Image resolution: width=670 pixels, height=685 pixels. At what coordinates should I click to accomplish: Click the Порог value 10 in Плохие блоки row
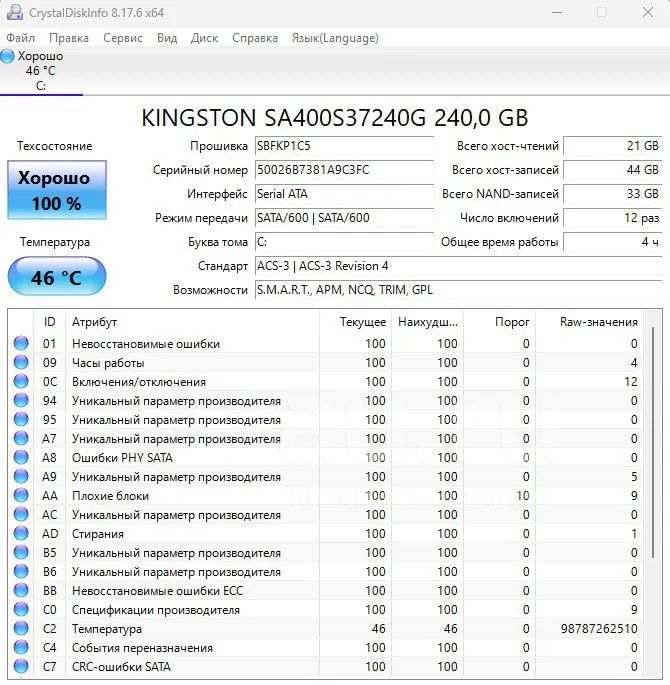(523, 496)
